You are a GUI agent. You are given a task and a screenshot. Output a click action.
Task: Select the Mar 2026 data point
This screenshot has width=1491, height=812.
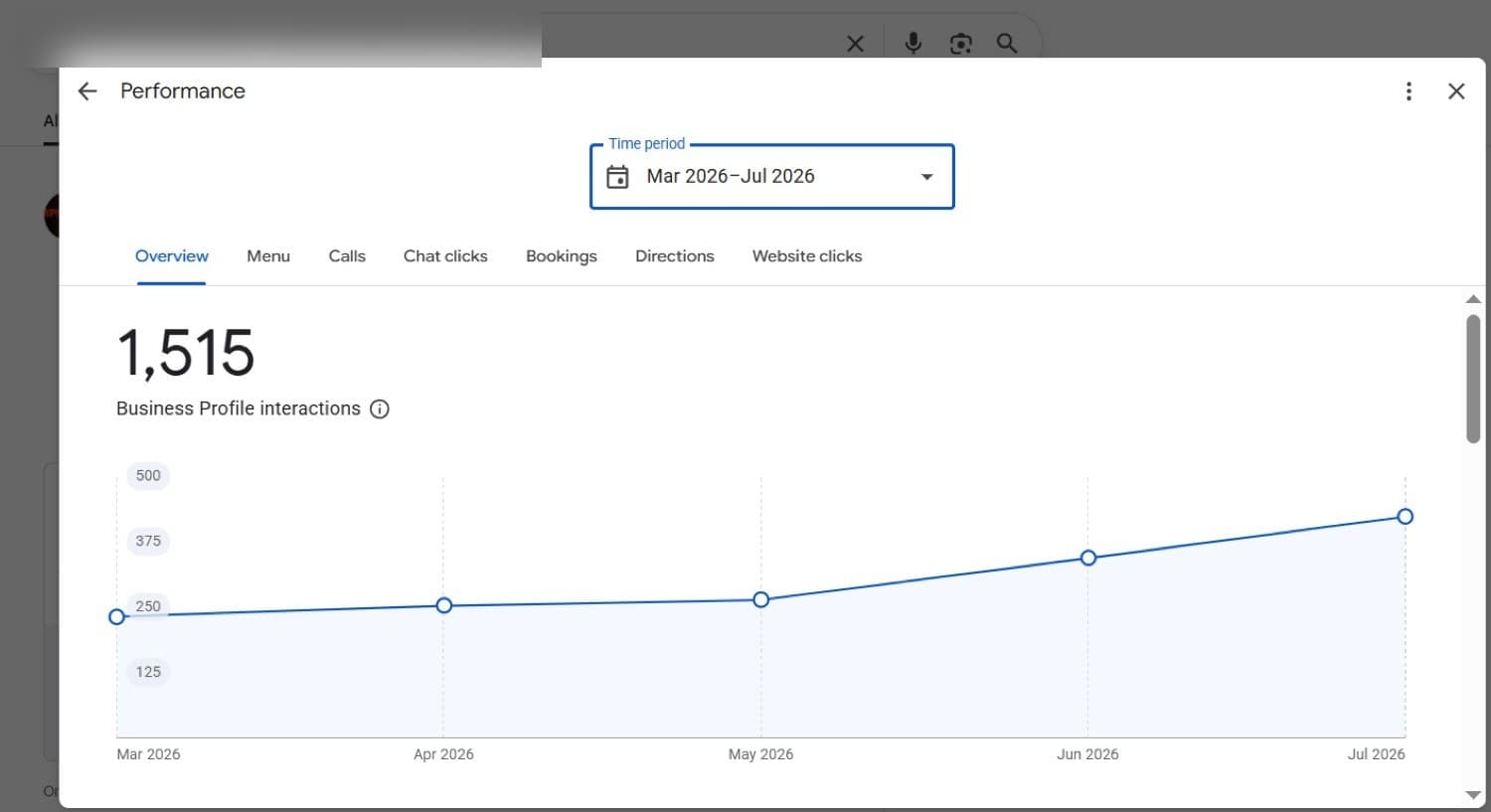[117, 617]
